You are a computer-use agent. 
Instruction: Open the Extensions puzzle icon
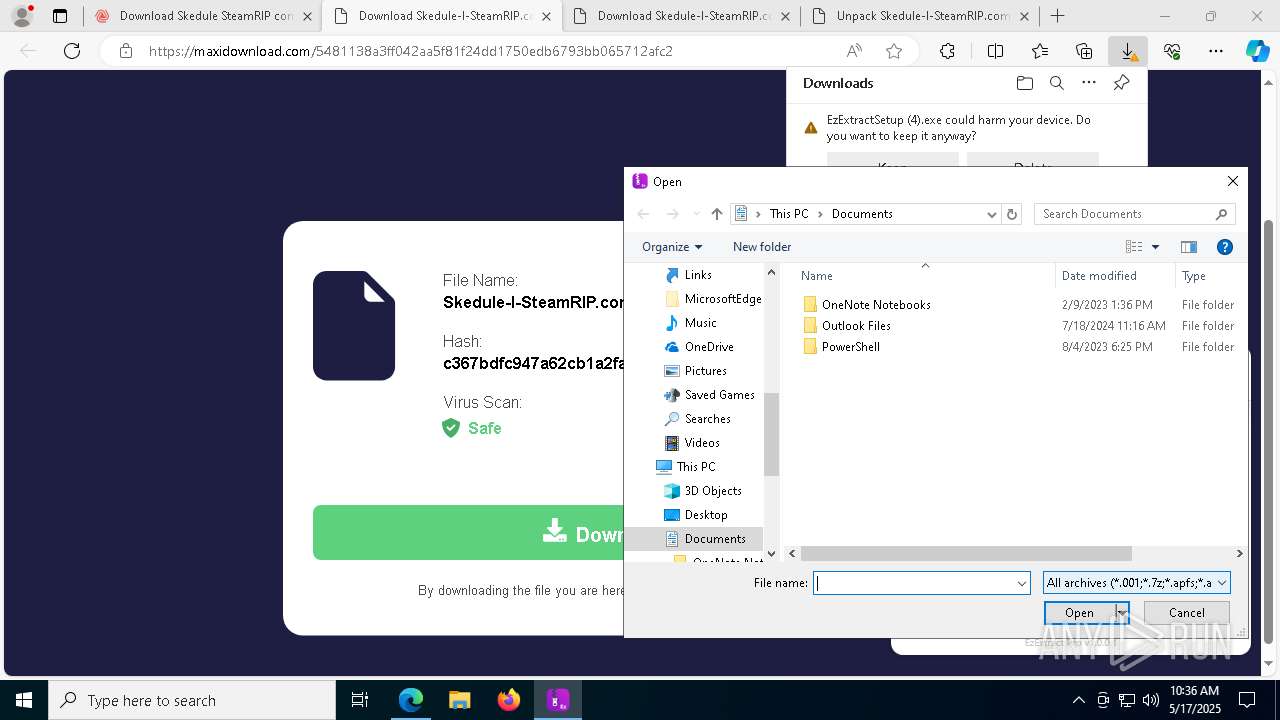click(947, 51)
